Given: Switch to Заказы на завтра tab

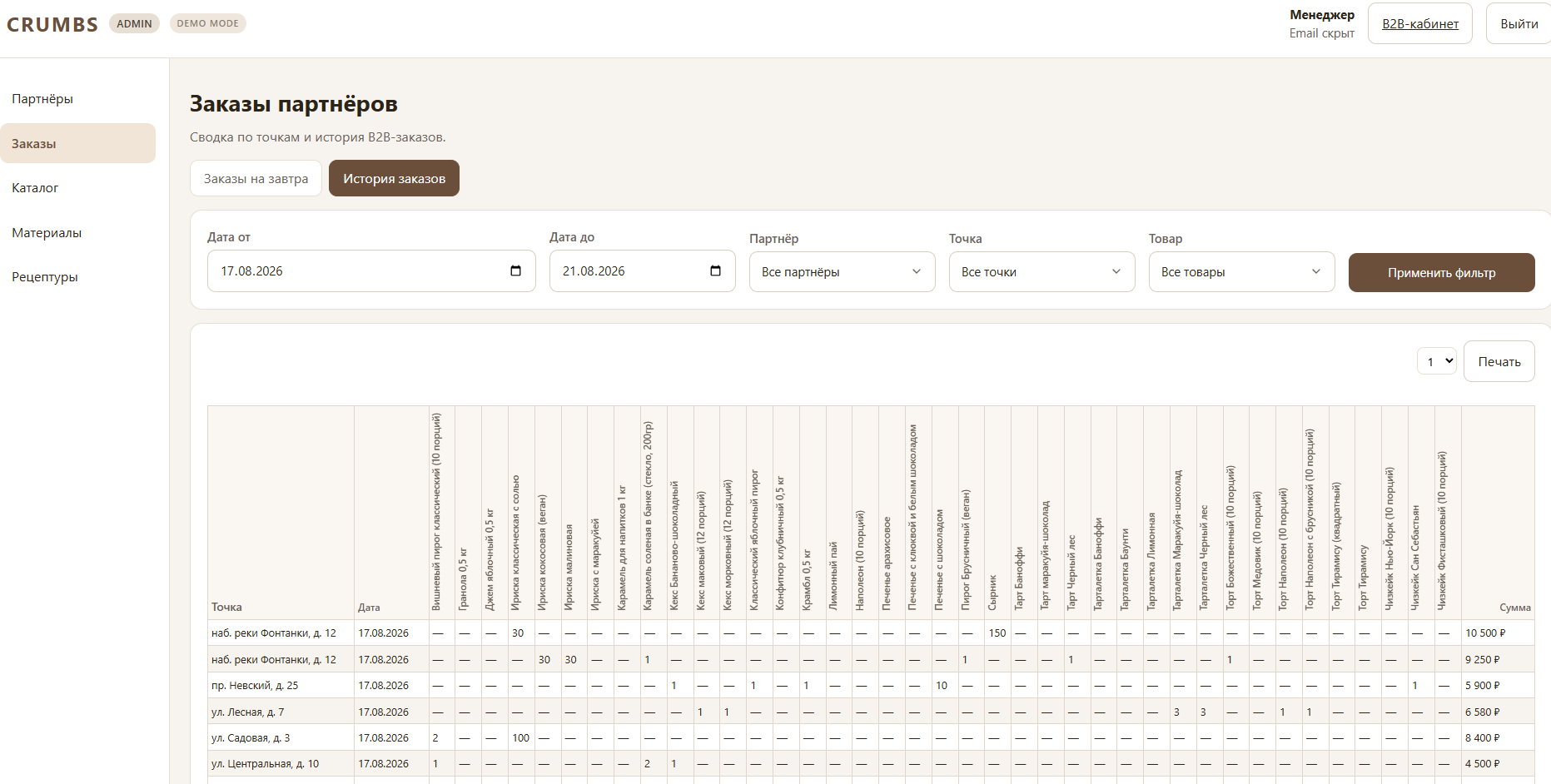Looking at the screenshot, I should [256, 178].
